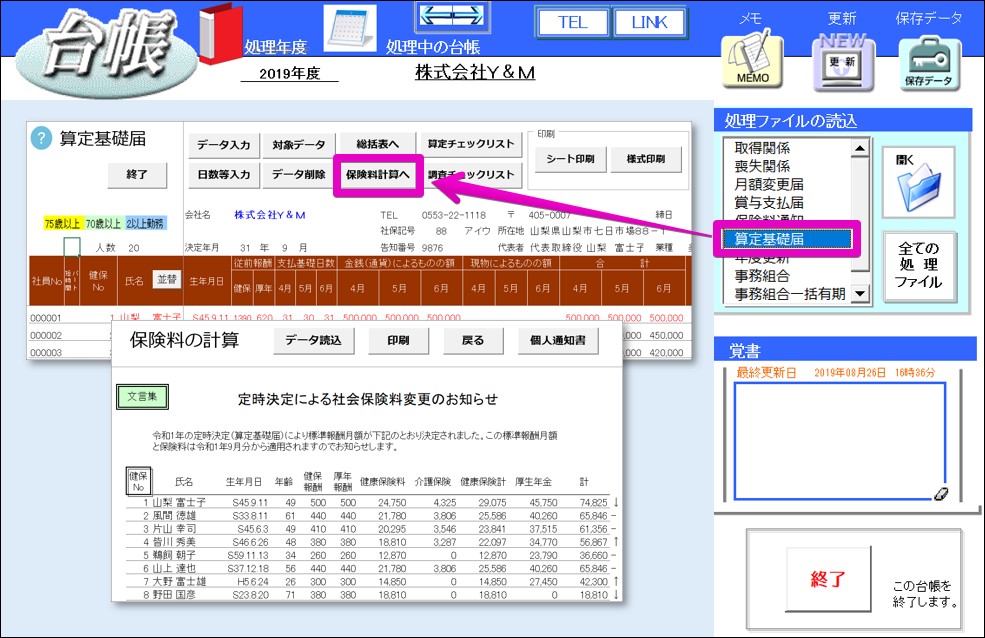The image size is (985, 638).
Task: Click the 覚書 memo text area
Action: [x=840, y=441]
